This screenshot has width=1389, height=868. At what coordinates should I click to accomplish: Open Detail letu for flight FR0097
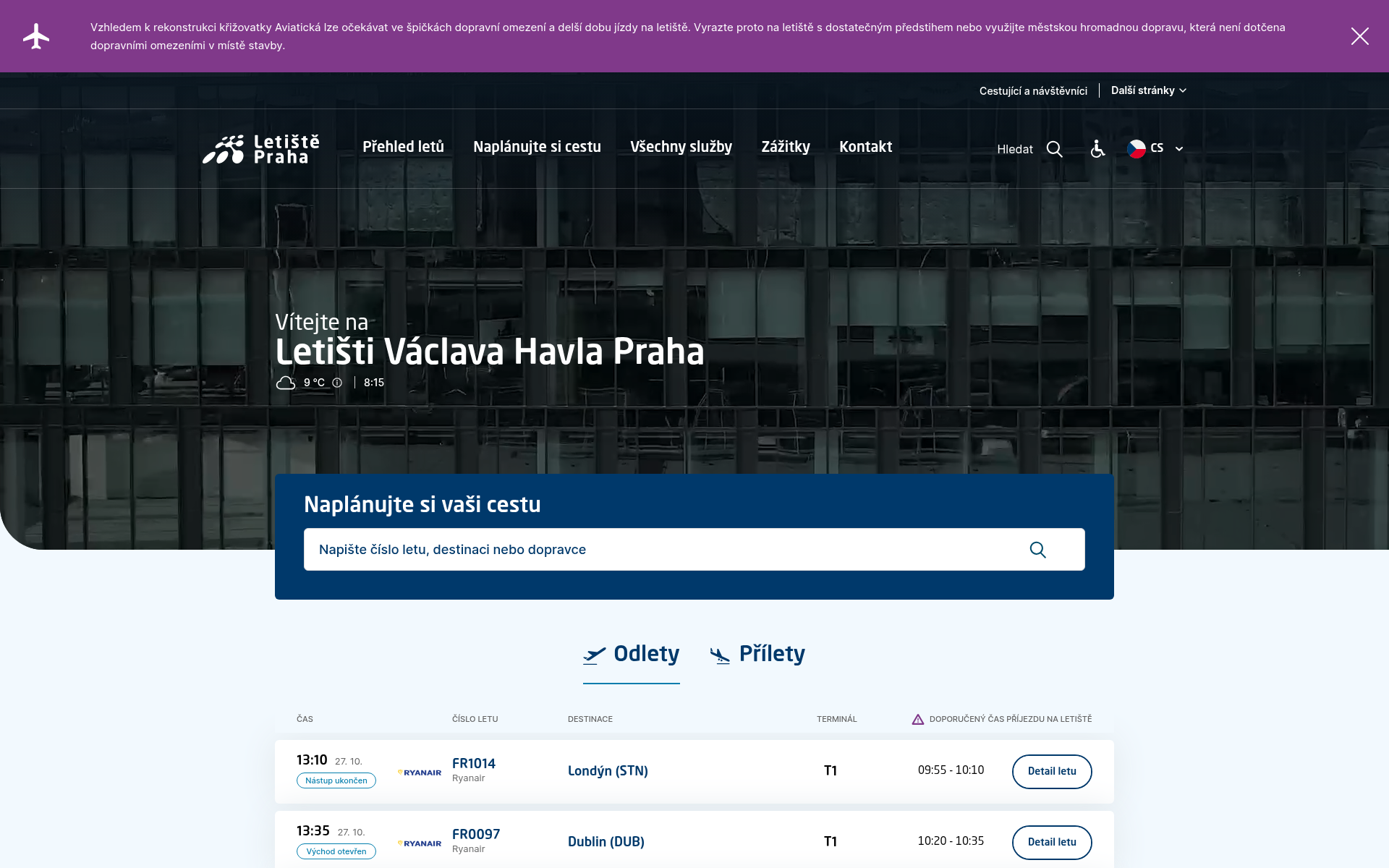(x=1052, y=842)
